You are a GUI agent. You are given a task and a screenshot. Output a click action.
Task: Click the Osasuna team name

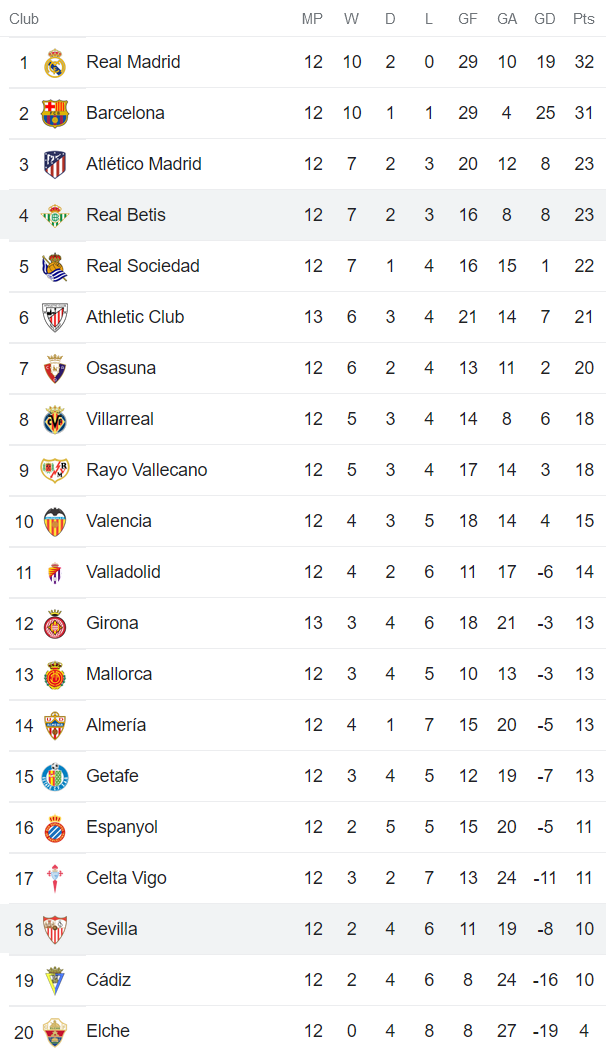click(x=121, y=368)
